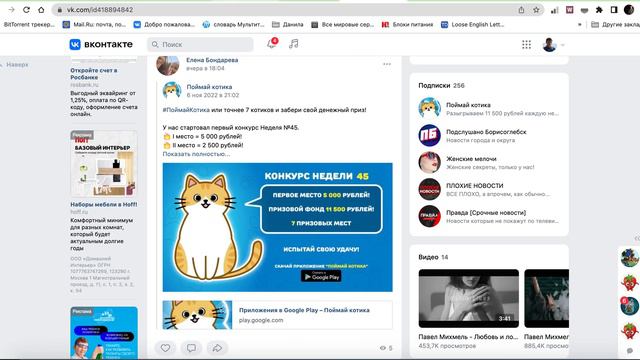This screenshot has width=640, height=360.
Task: Click the VK logo icon
Action: point(75,44)
